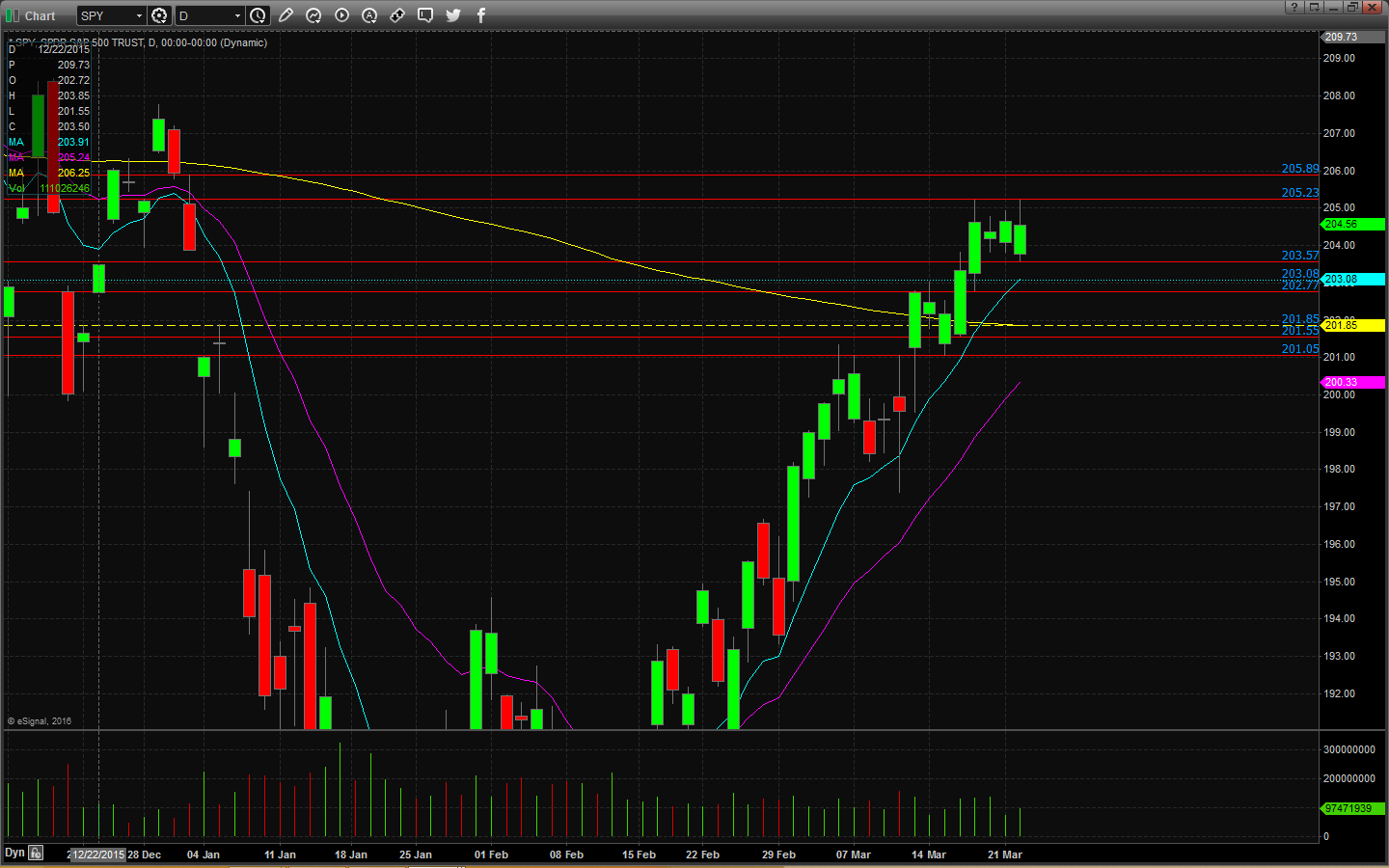Click the 21 Mar time axis label
The height and width of the screenshot is (868, 1389).
pyautogui.click(x=1004, y=854)
